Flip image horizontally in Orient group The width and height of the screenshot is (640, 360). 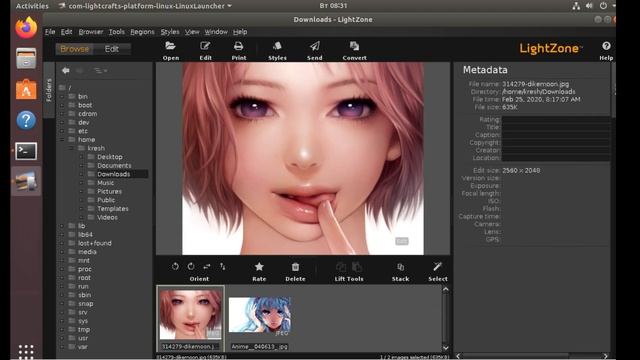207,267
